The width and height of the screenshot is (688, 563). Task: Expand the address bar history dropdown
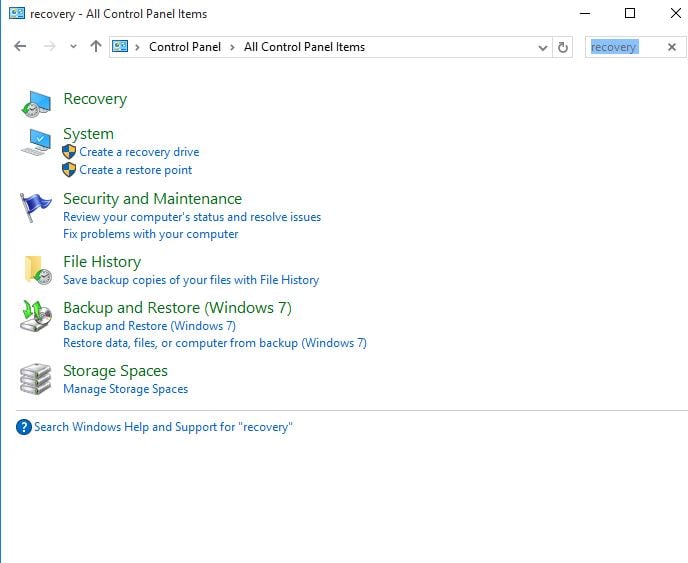[x=543, y=47]
